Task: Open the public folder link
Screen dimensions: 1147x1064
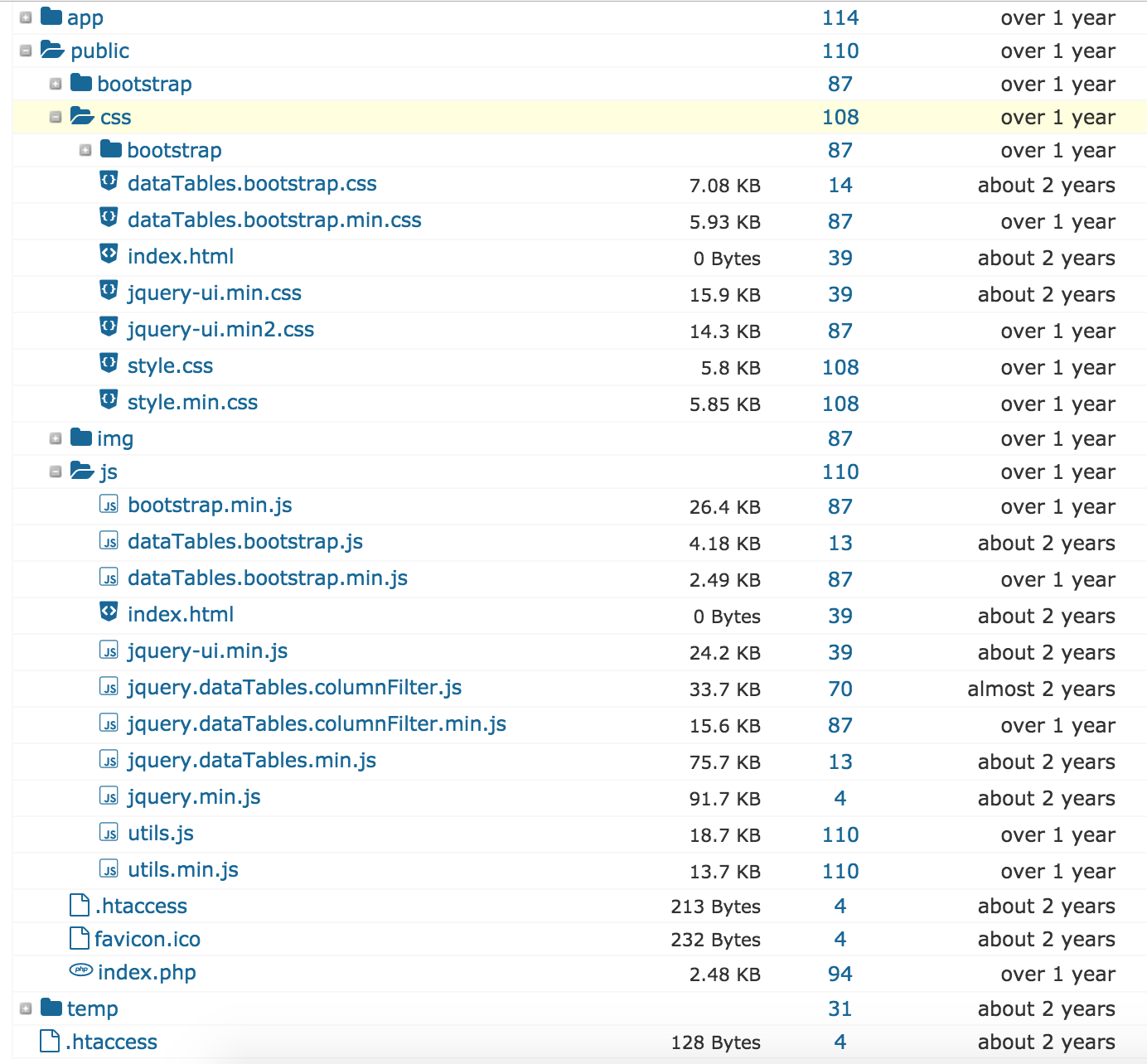Action: tap(100, 51)
